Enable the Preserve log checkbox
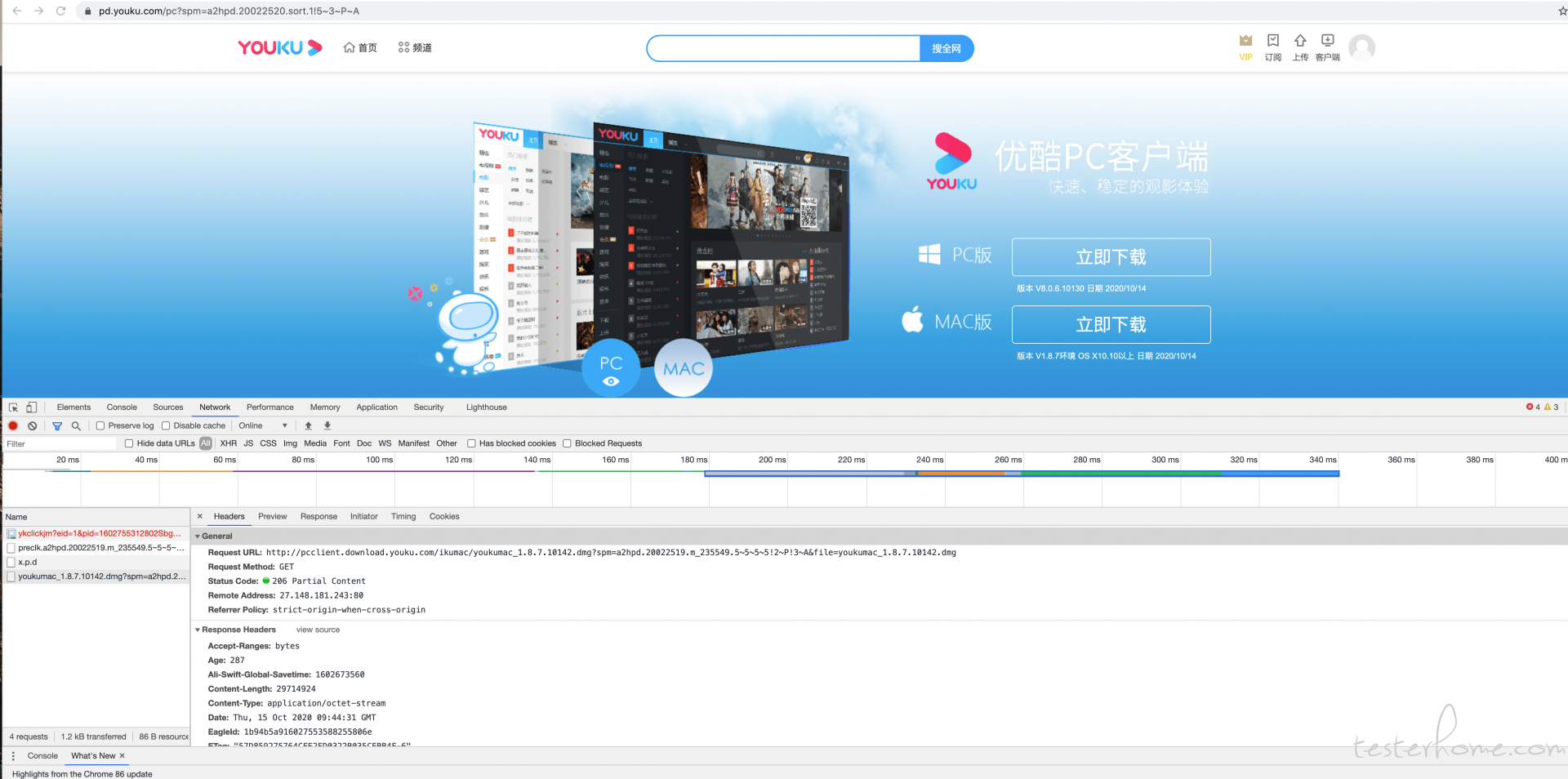1568x779 pixels. [100, 425]
